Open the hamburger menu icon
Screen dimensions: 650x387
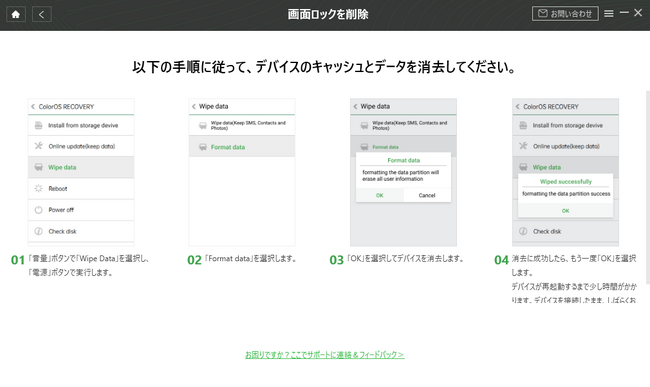pos(609,14)
